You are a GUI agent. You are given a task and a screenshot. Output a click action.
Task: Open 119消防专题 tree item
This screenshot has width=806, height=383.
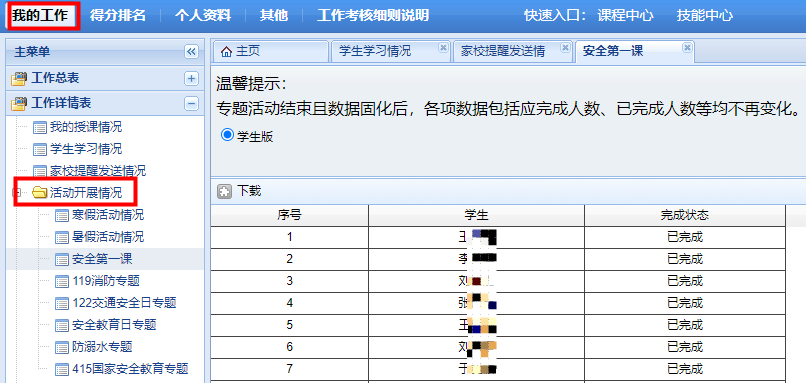coord(106,281)
